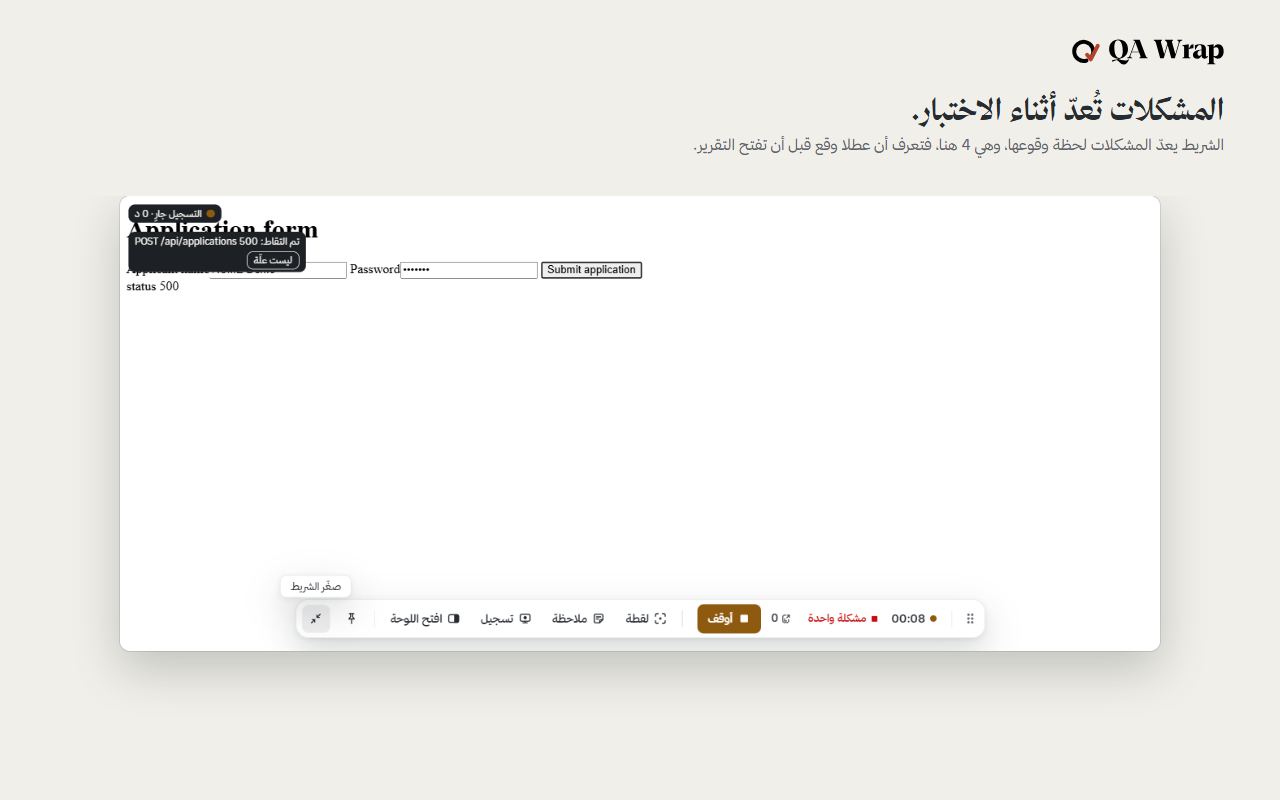
Task: Pin the toolbar with the pin icon
Action: pos(351,619)
